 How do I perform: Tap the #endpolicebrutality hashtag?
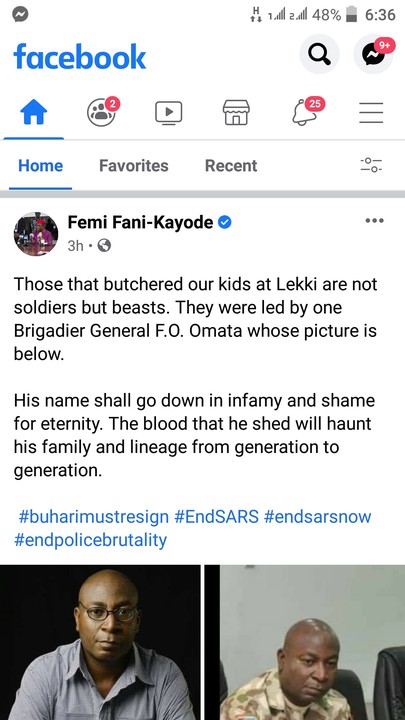[90, 540]
